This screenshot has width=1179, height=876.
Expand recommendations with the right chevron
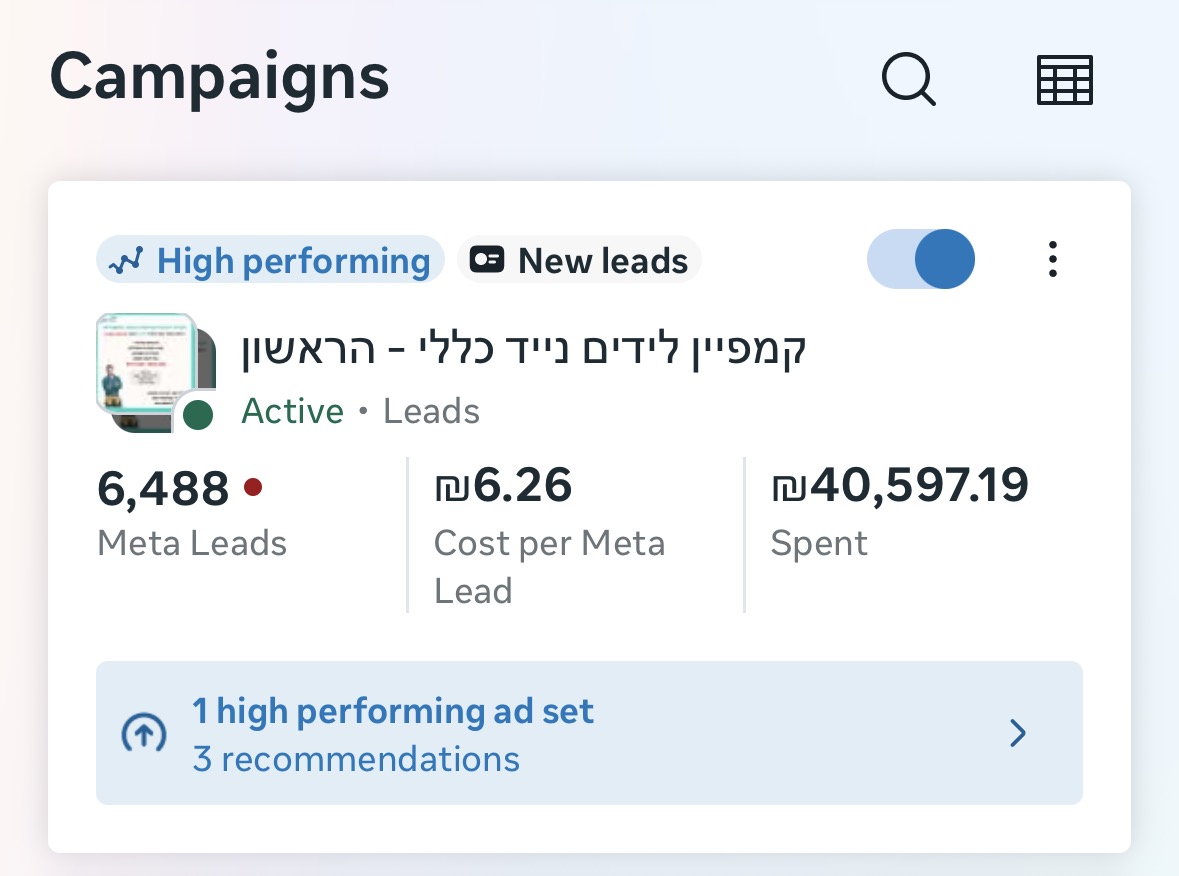tap(1018, 734)
